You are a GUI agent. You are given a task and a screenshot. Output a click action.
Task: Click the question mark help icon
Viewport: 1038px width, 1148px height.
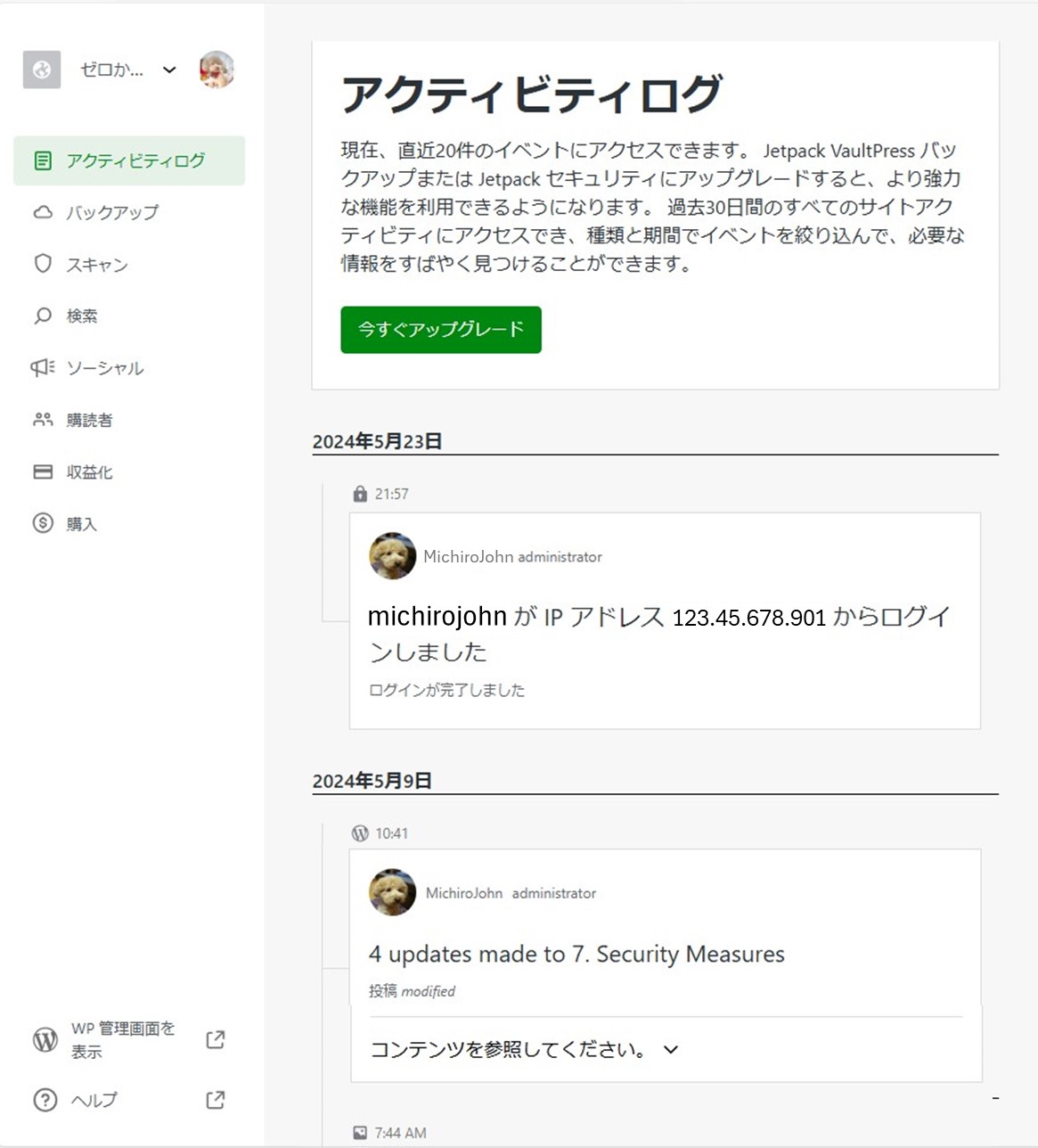click(x=45, y=1100)
